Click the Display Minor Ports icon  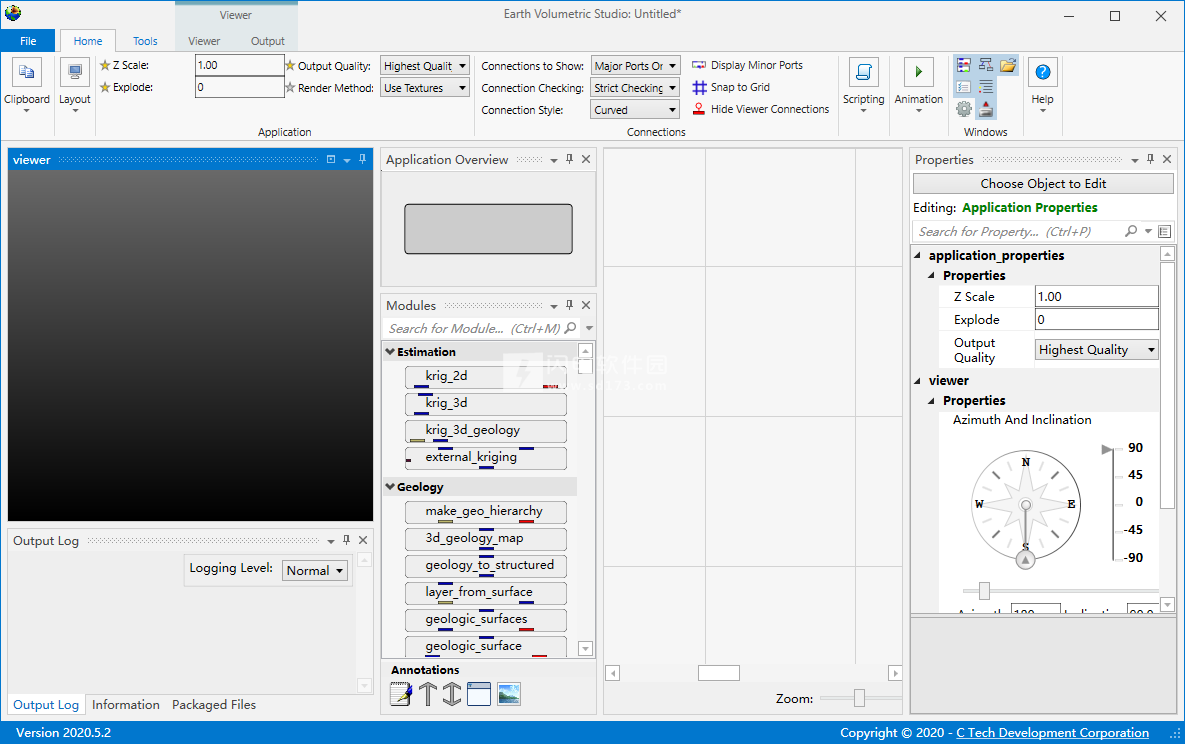point(699,66)
